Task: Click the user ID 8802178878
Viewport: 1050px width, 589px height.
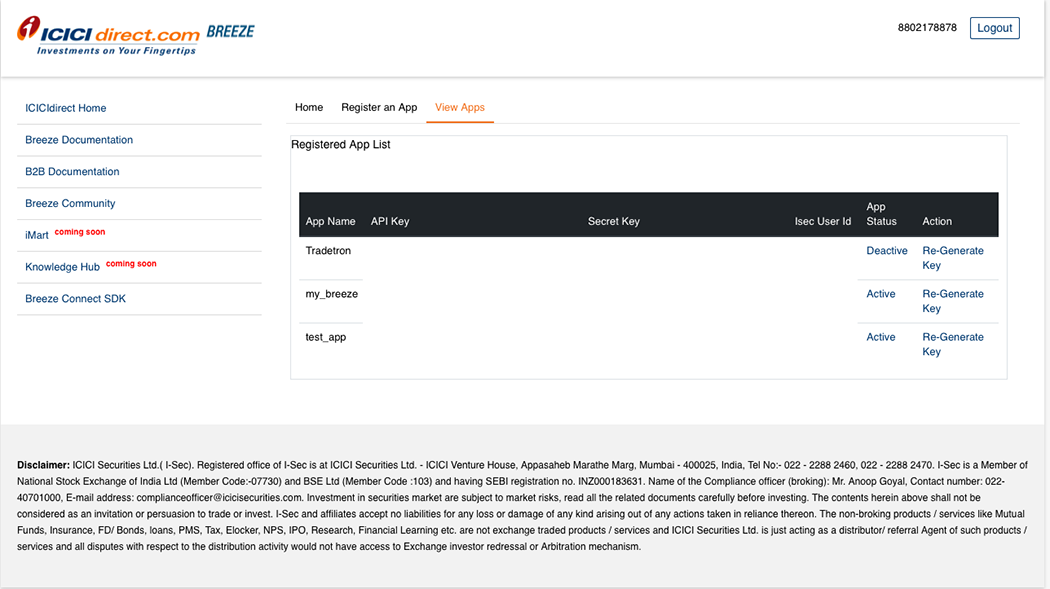Action: (x=927, y=28)
